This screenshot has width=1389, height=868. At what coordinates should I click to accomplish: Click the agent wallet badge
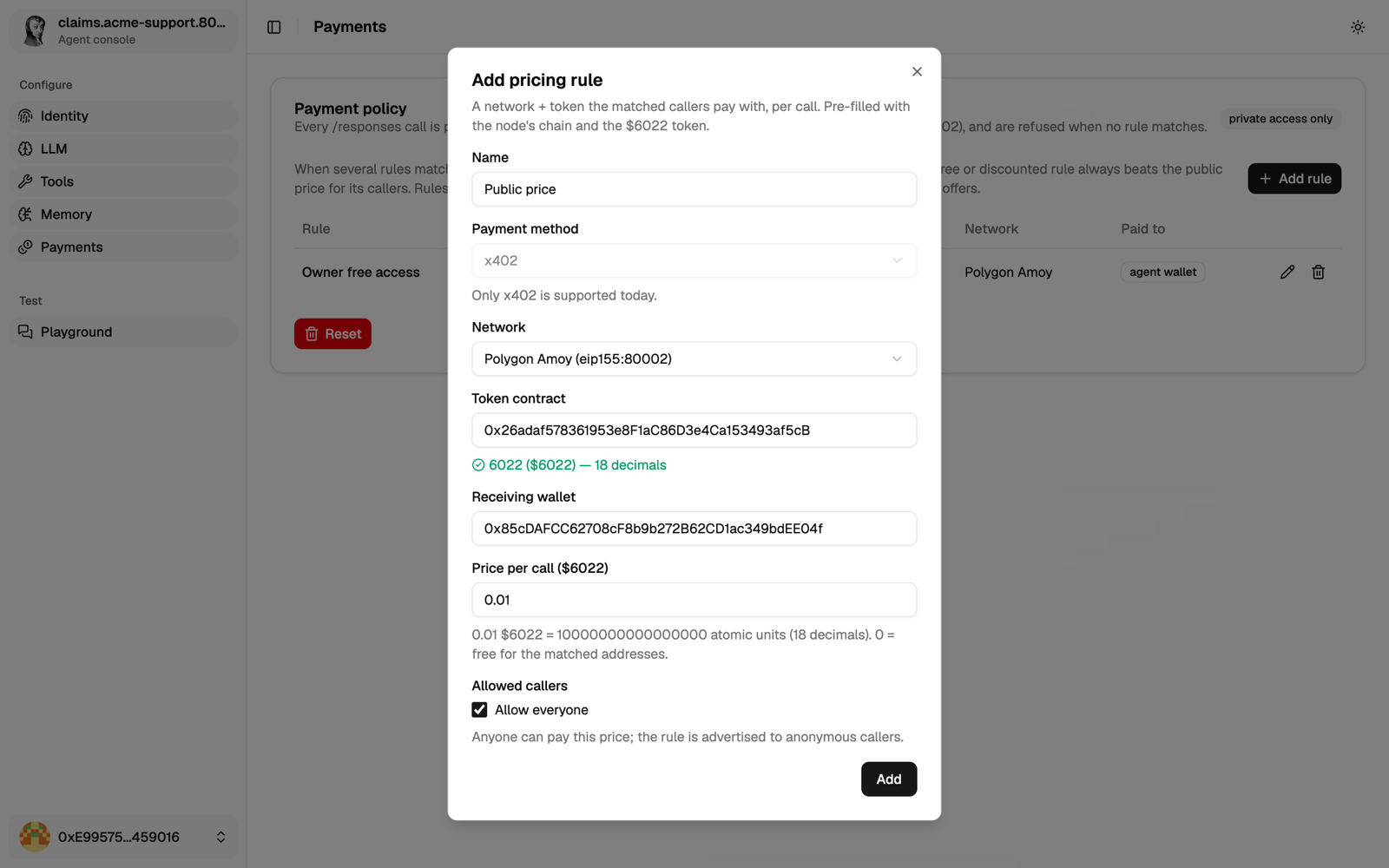[1162, 272]
